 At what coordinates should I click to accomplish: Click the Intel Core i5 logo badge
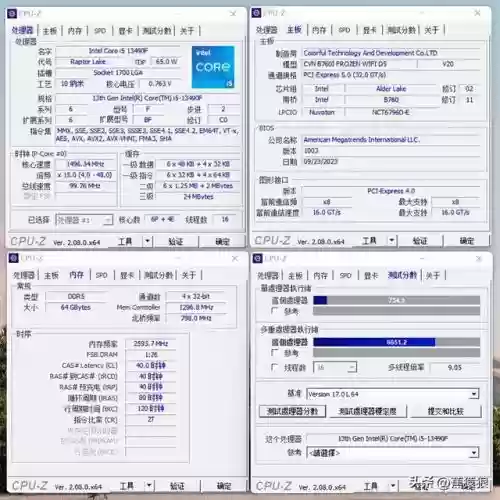(213, 67)
